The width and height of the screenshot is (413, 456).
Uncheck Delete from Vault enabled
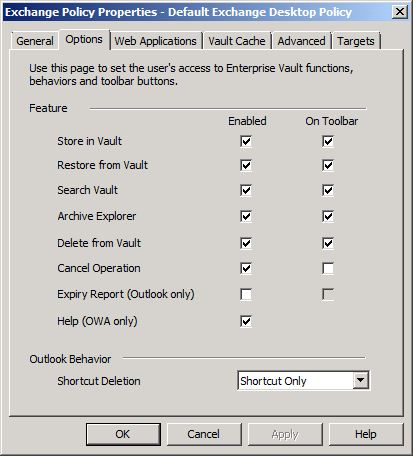coord(246,243)
